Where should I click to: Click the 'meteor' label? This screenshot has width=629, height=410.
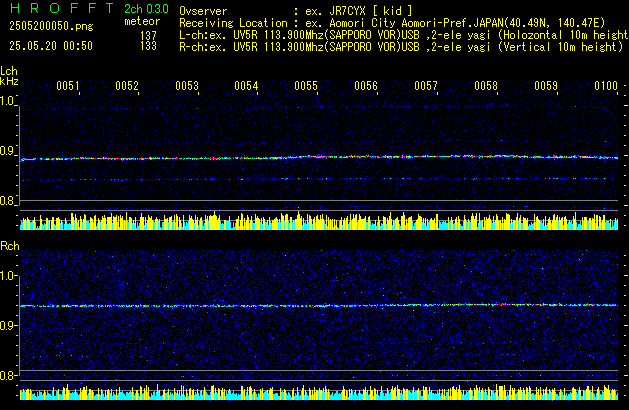click(142, 21)
